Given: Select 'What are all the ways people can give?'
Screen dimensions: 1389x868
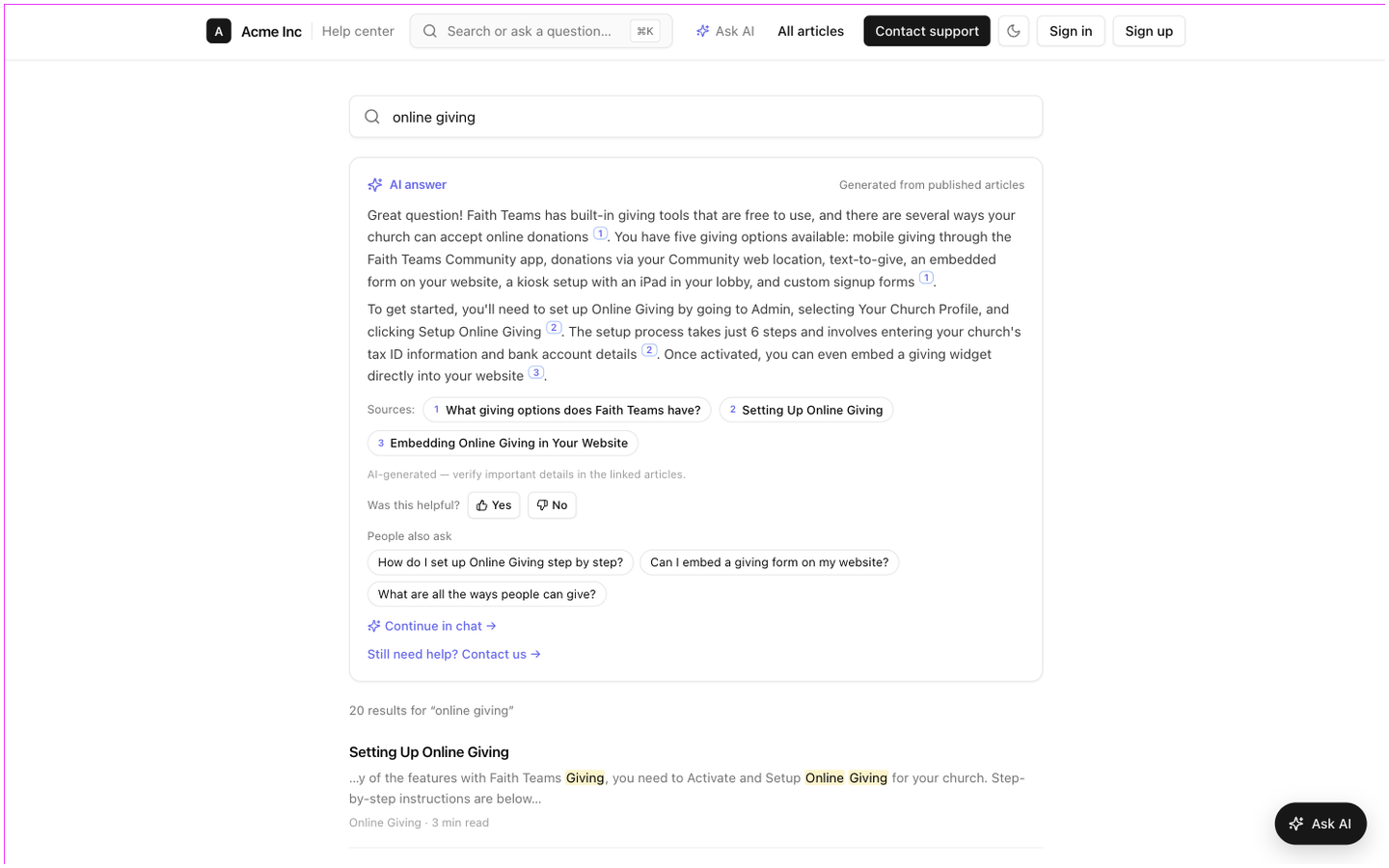Looking at the screenshot, I should [487, 594].
